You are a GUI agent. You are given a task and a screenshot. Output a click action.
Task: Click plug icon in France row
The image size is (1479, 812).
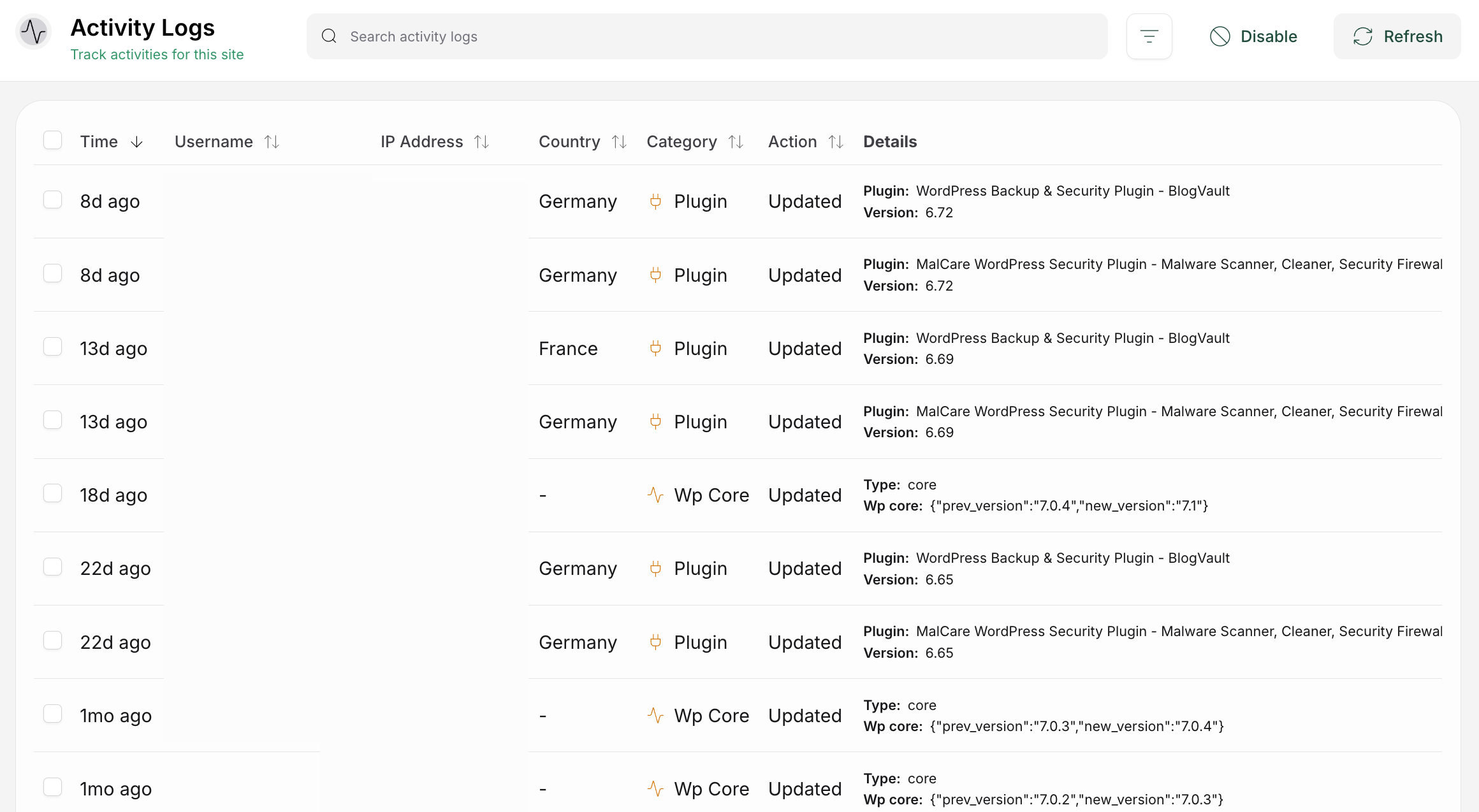655,348
